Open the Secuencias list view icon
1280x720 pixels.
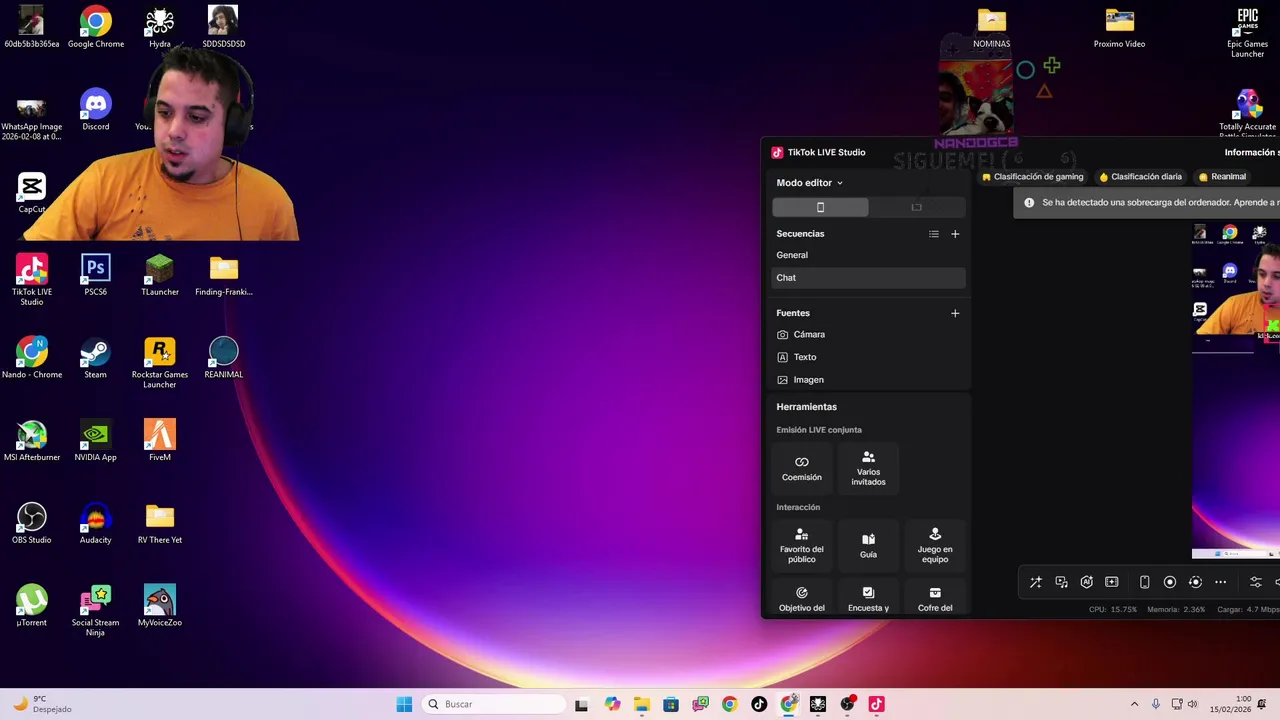pos(934,234)
